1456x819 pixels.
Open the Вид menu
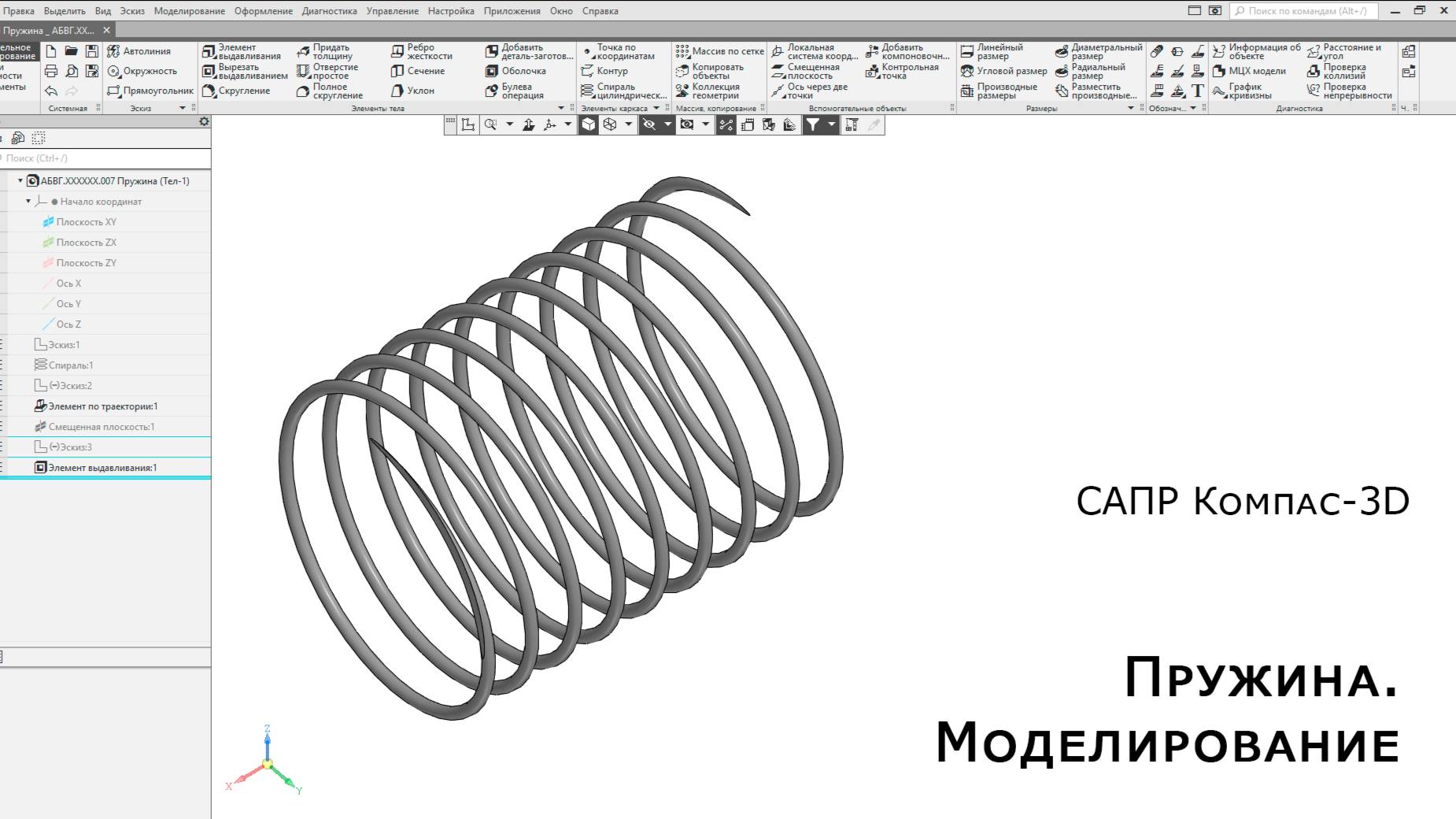coord(103,11)
